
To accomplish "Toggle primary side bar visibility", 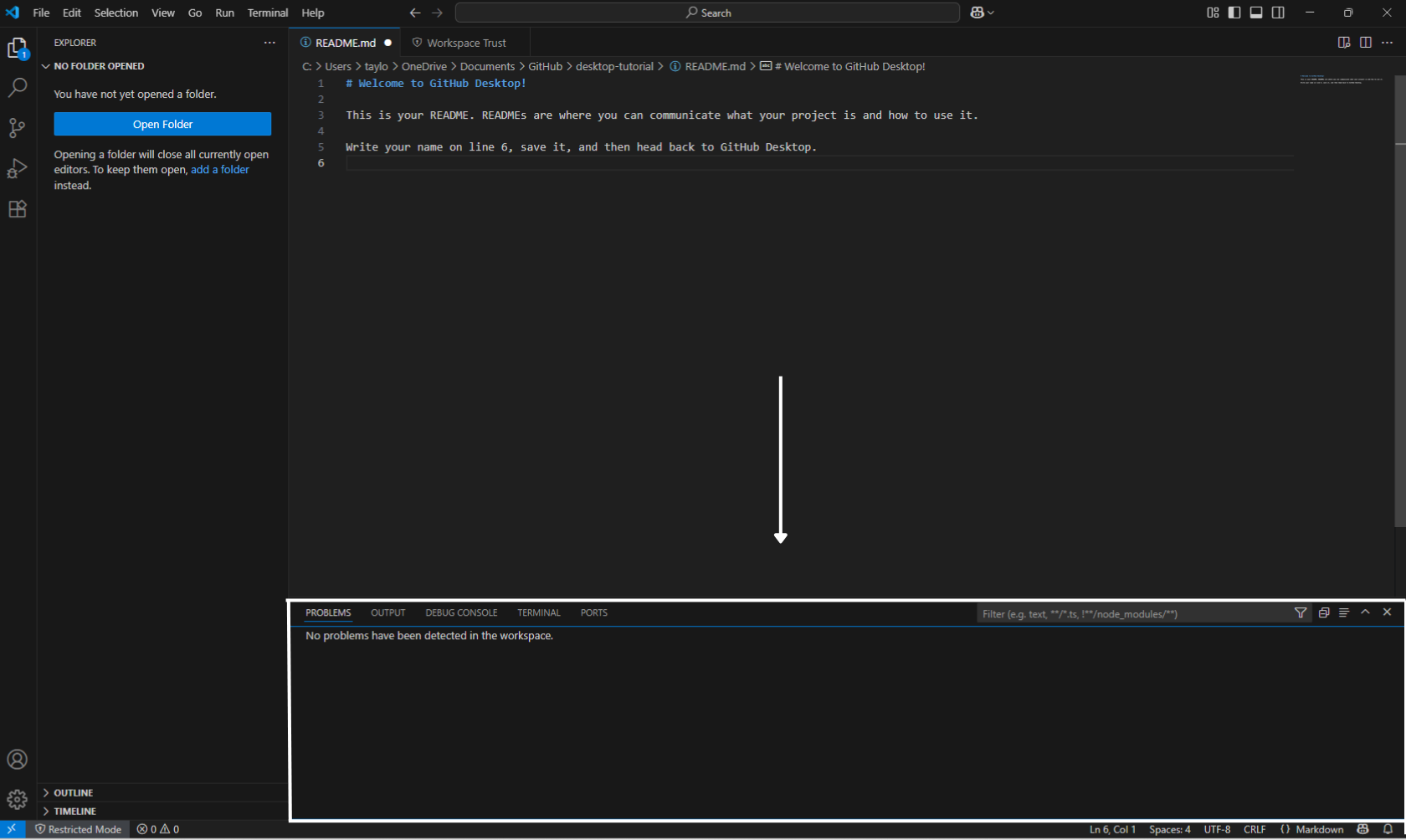I will coord(1234,13).
